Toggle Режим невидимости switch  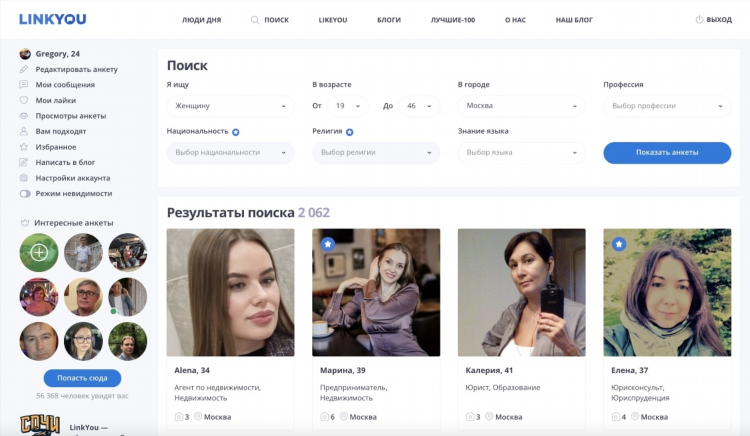coord(25,194)
